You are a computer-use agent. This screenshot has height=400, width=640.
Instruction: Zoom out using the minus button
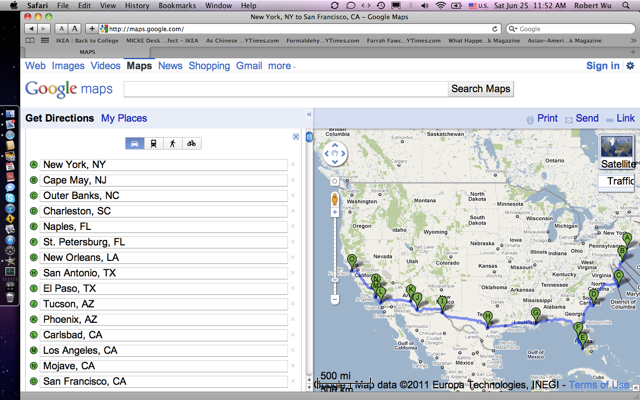(335, 300)
